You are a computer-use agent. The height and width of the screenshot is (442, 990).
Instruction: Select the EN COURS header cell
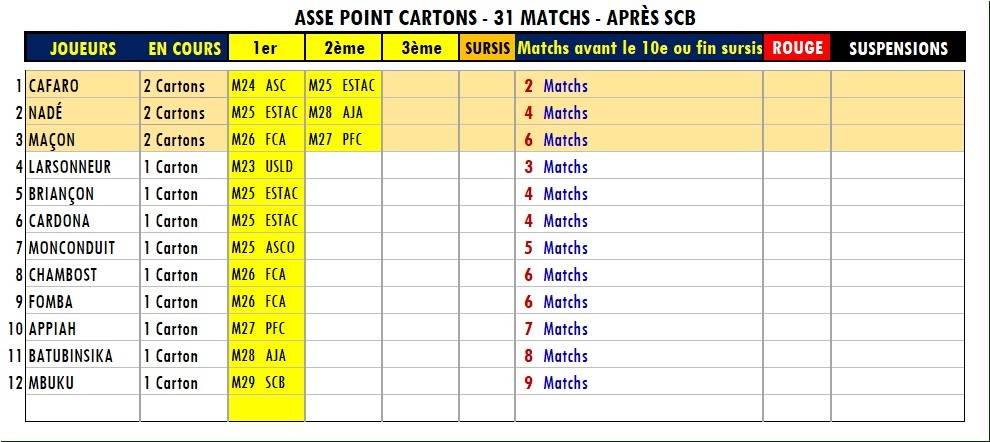184,48
